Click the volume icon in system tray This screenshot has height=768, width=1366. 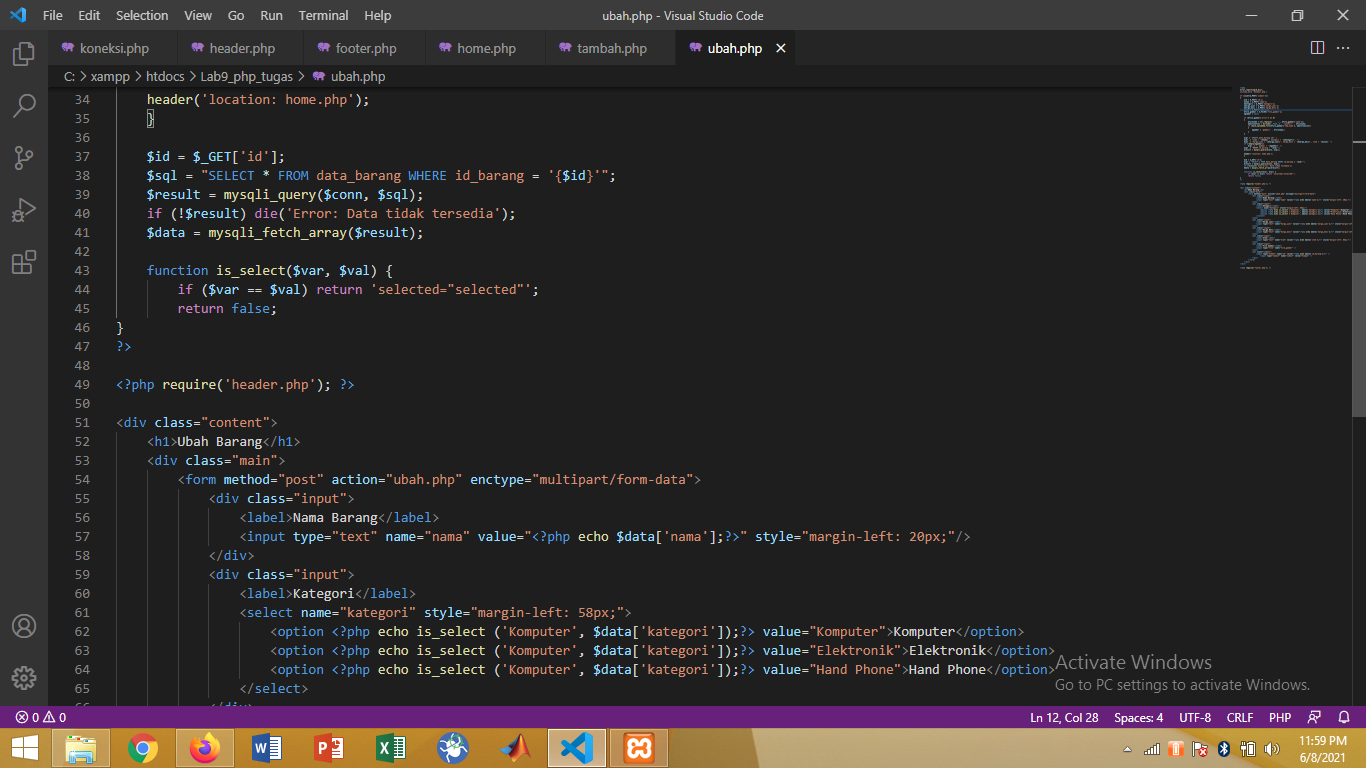click(1272, 748)
